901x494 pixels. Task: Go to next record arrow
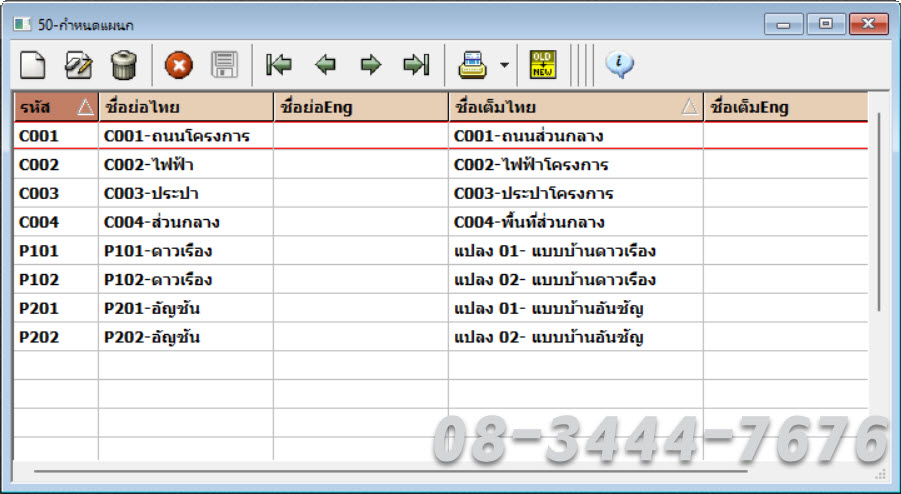pyautogui.click(x=371, y=65)
